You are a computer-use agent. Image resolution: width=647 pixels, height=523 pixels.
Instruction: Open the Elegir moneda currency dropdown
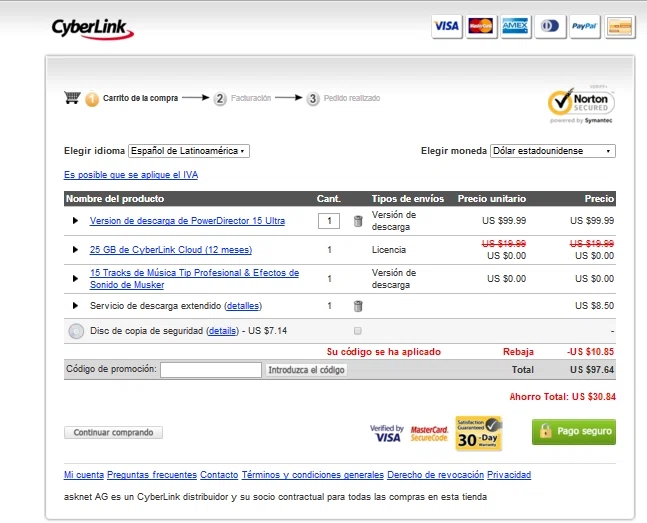pos(553,151)
